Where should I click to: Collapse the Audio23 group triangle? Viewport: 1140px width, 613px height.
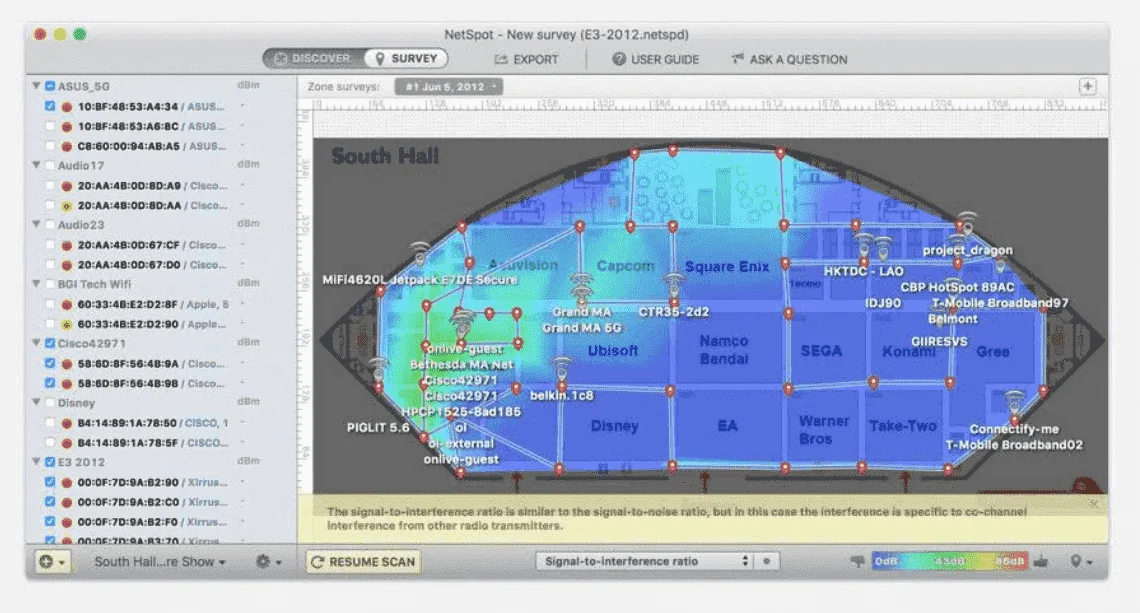[x=36, y=224]
